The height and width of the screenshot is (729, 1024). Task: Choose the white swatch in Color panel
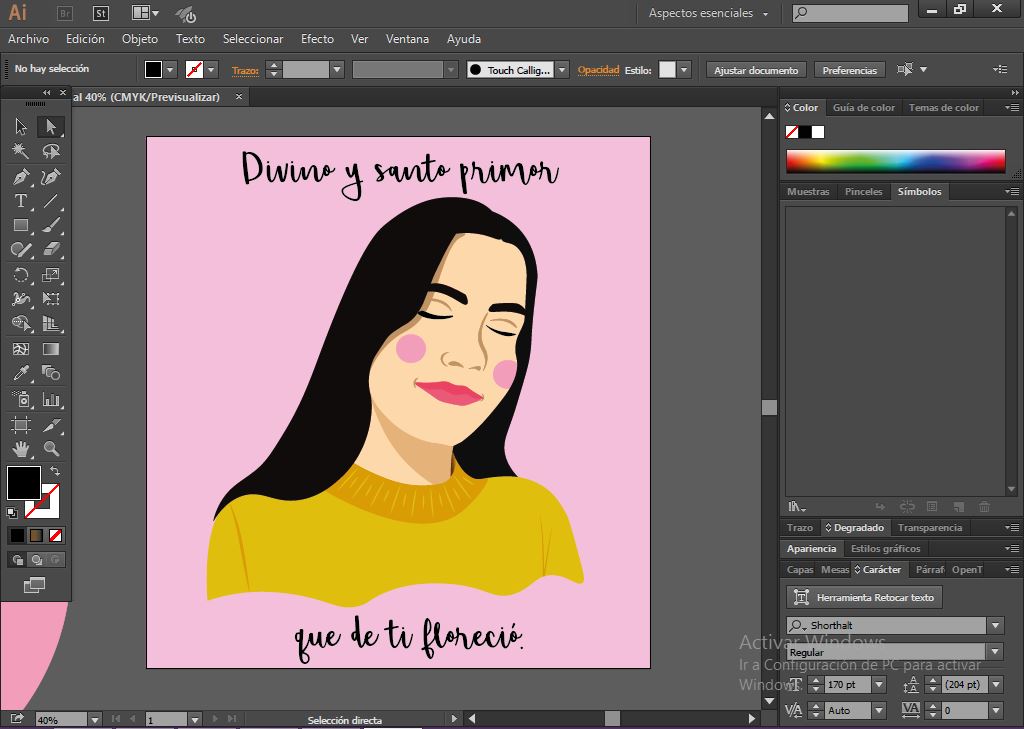click(818, 132)
